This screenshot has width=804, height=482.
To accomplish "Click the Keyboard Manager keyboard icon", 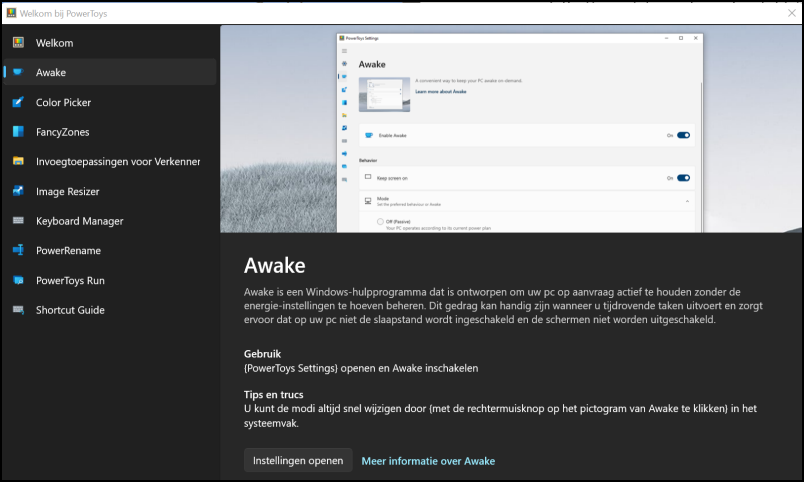I will (18, 220).
